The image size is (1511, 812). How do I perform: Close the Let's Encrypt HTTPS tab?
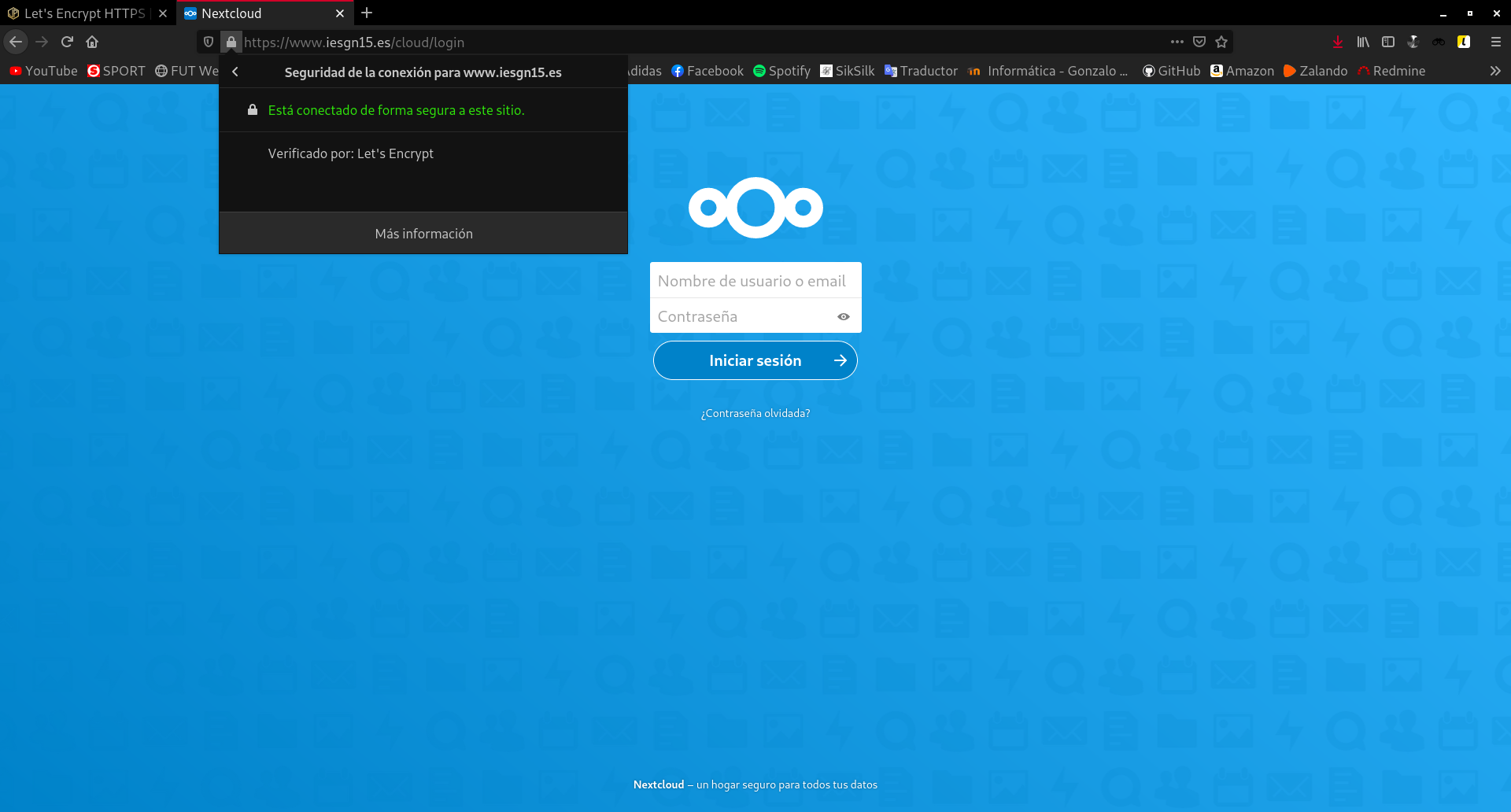click(x=163, y=13)
